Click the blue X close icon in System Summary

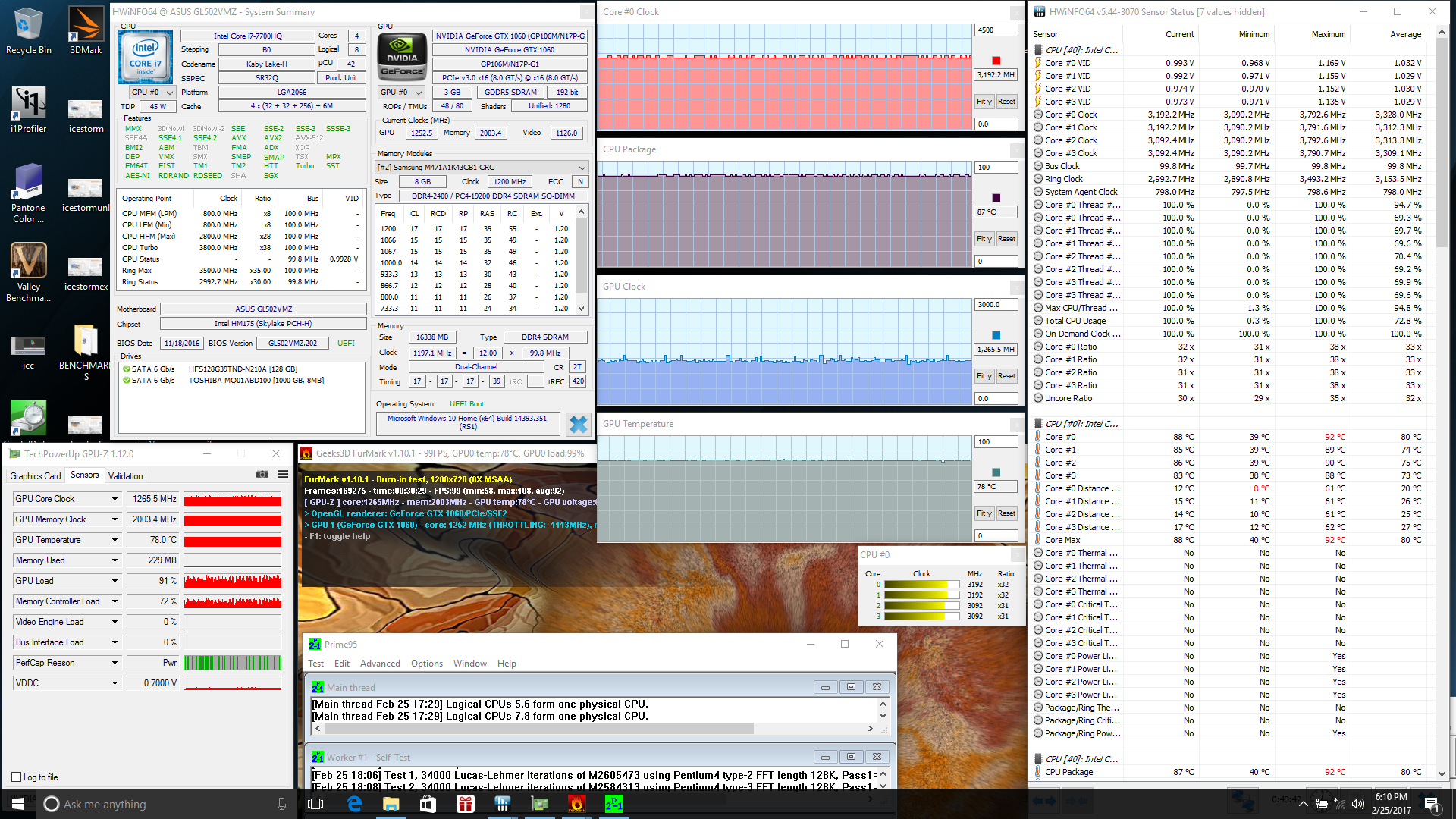click(578, 424)
